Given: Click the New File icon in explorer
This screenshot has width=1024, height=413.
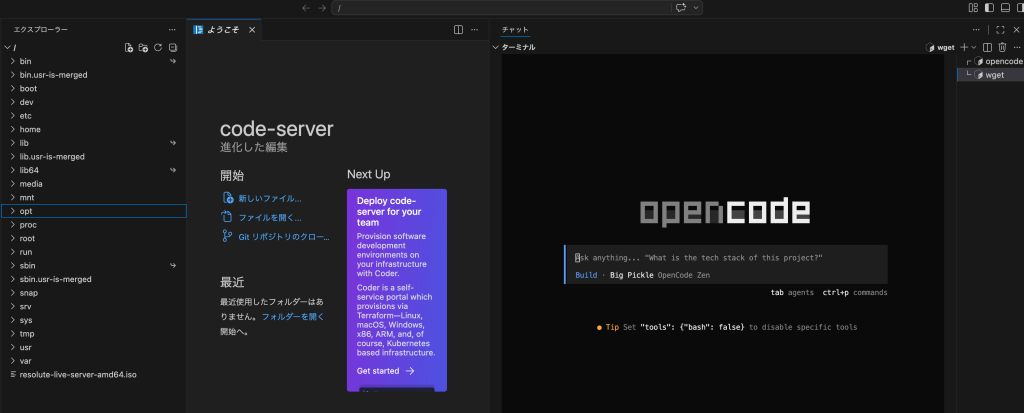Looking at the screenshot, I should [128, 48].
